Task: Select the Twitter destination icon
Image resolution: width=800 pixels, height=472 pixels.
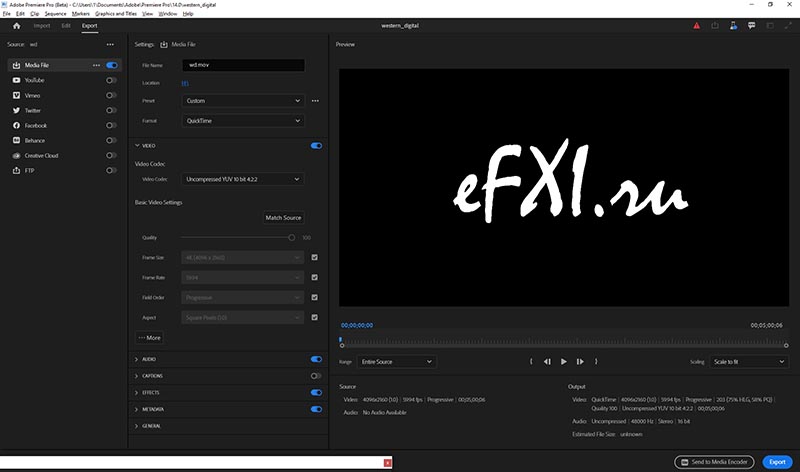Action: (x=16, y=110)
